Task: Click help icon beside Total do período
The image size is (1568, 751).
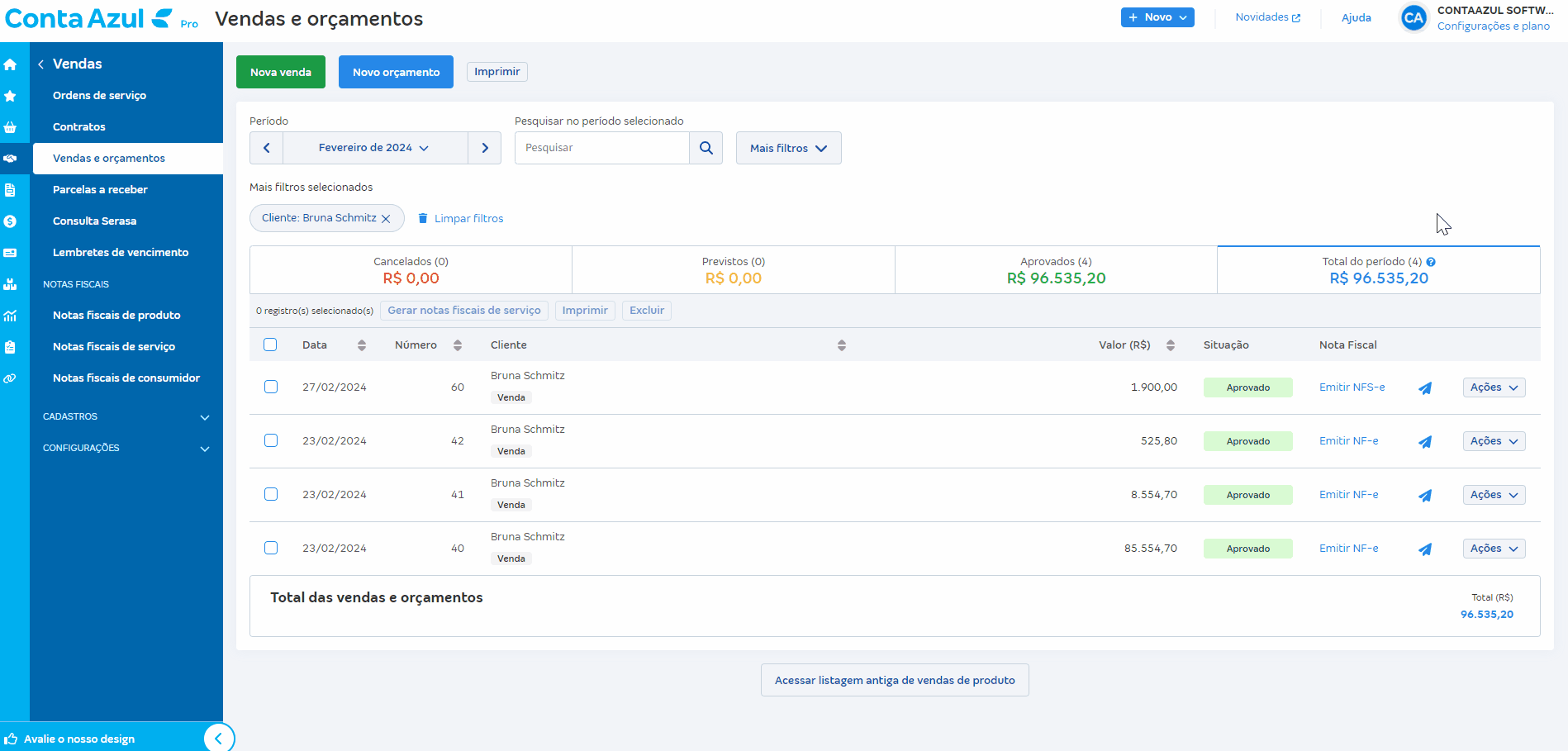Action: tap(1431, 262)
